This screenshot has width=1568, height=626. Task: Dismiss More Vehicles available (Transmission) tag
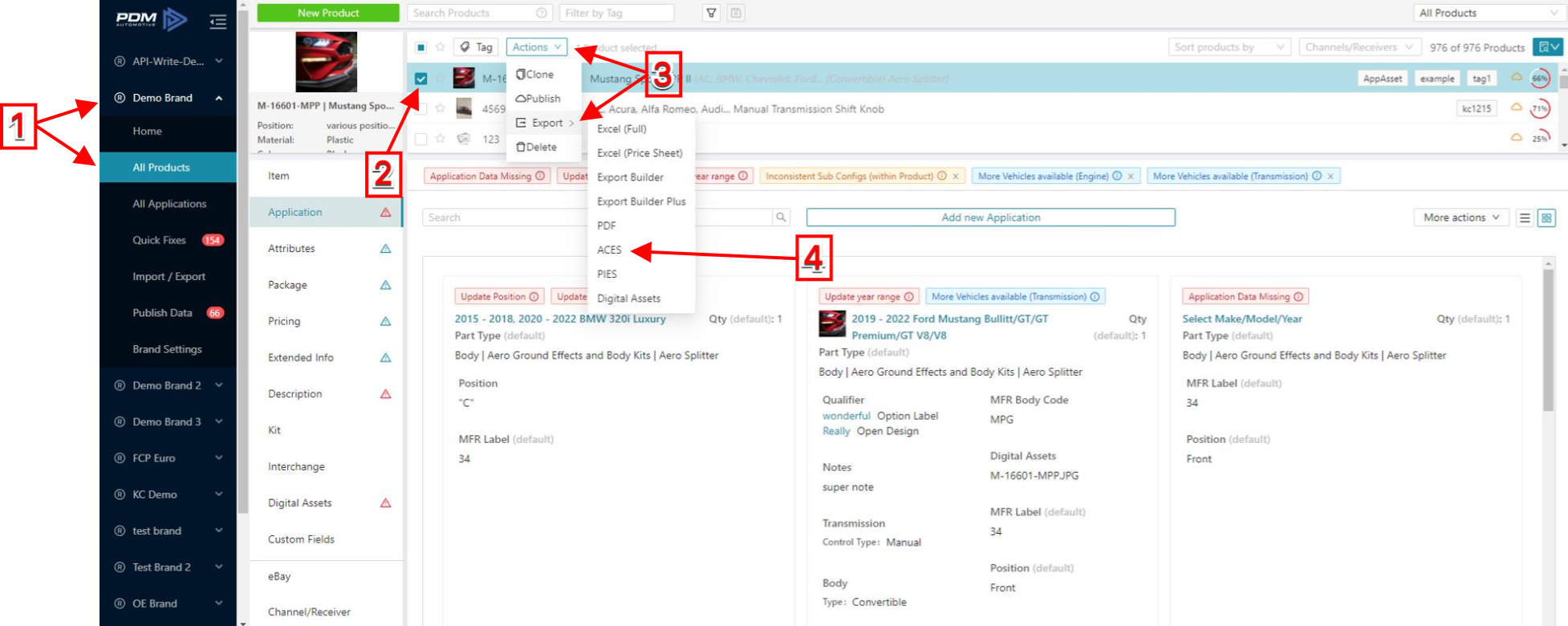pyautogui.click(x=1330, y=176)
